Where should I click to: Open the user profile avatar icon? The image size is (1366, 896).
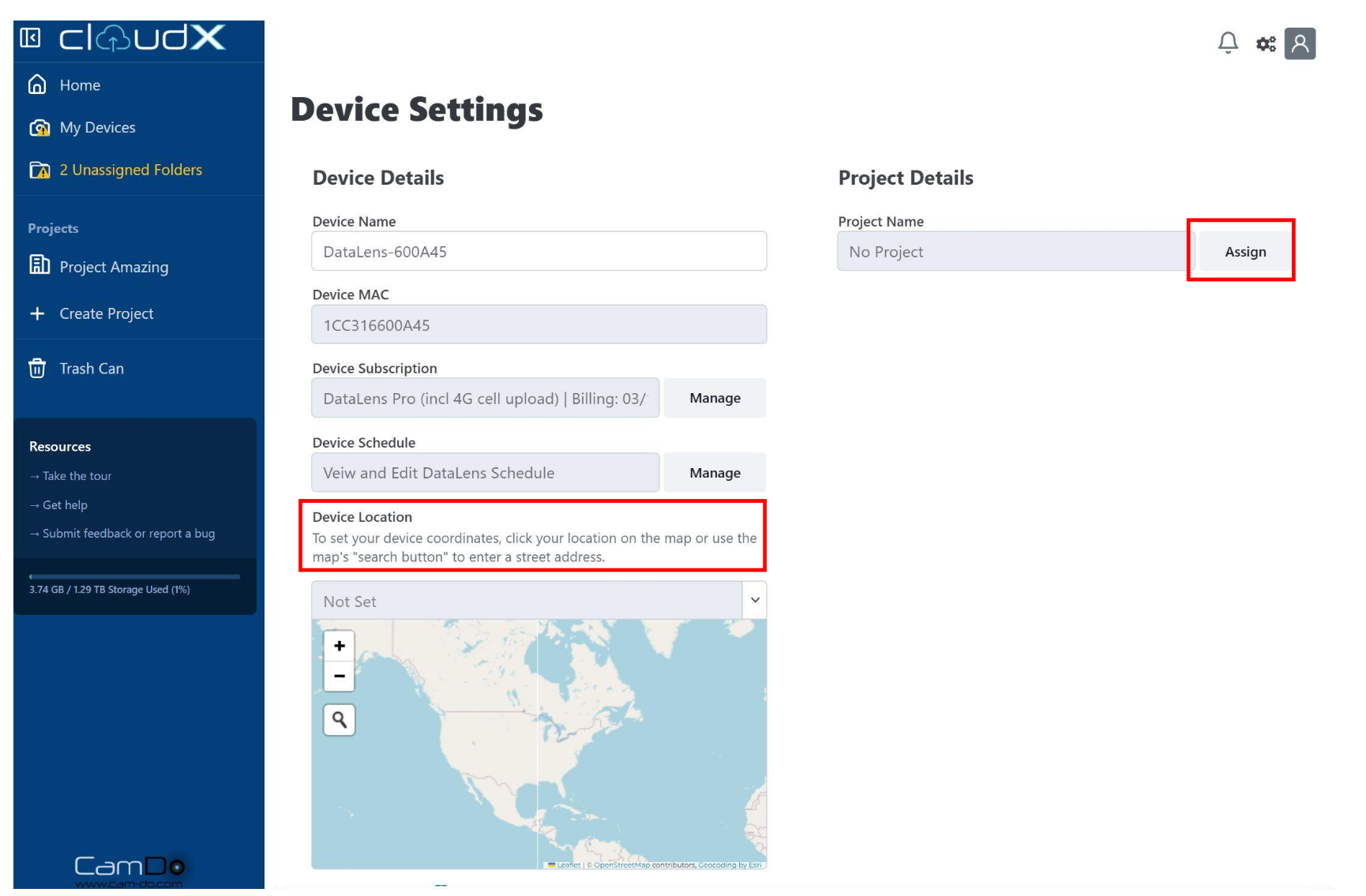coord(1300,43)
